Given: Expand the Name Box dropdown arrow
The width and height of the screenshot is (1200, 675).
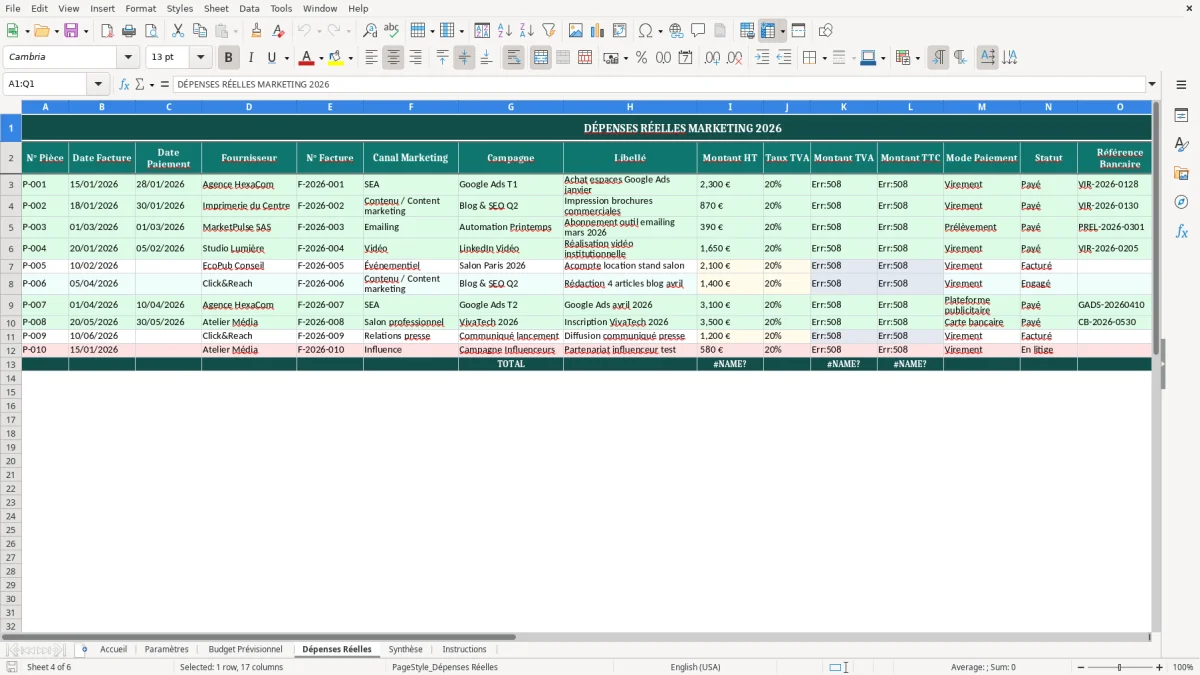Looking at the screenshot, I should coord(98,84).
